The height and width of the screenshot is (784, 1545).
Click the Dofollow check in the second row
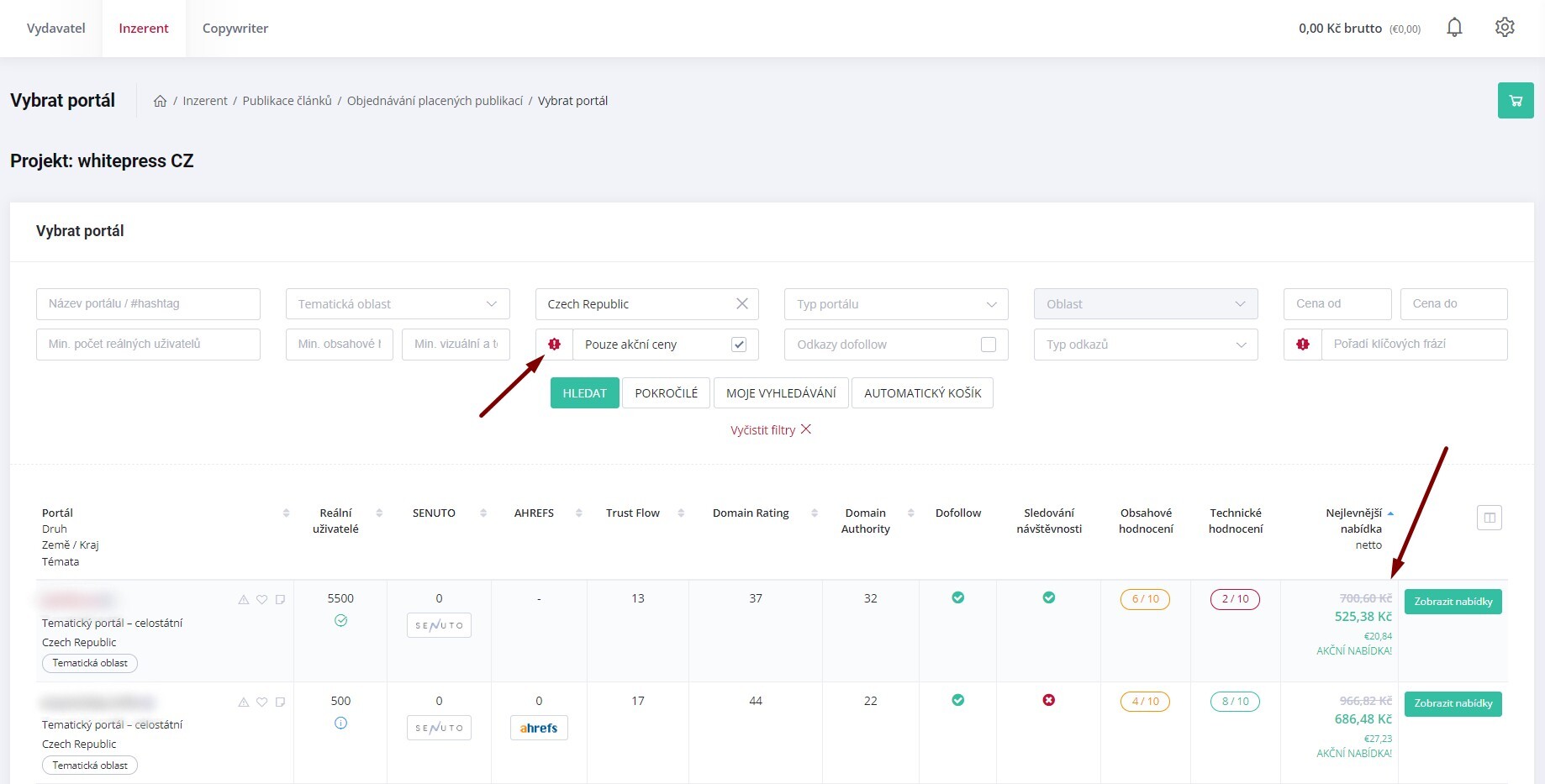click(958, 700)
